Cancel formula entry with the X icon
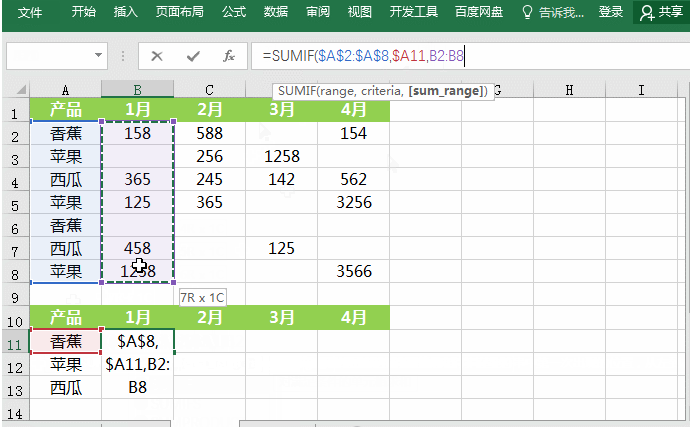This screenshot has height=427, width=690. point(157,56)
